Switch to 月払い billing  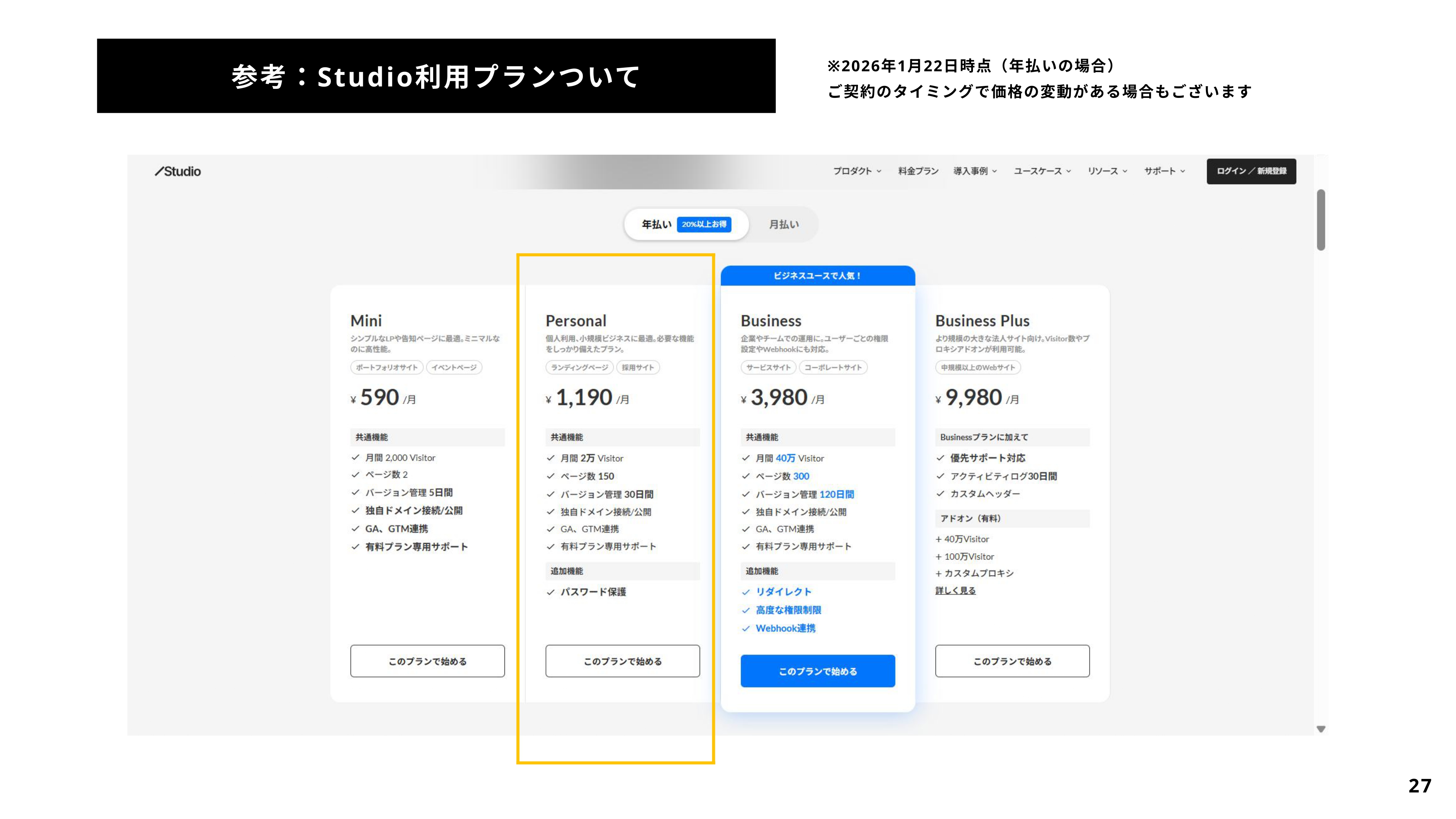(783, 224)
